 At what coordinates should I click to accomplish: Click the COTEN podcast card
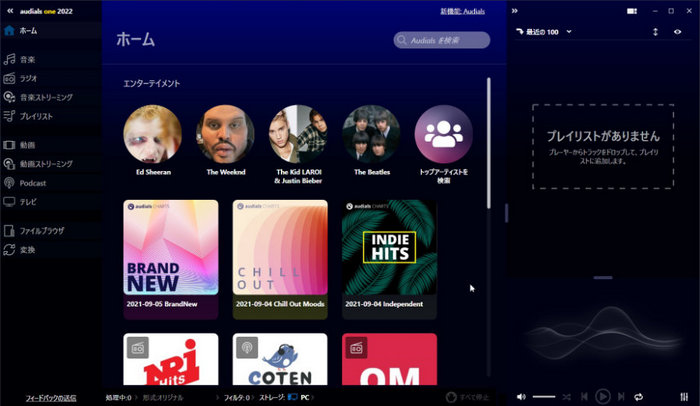280,359
